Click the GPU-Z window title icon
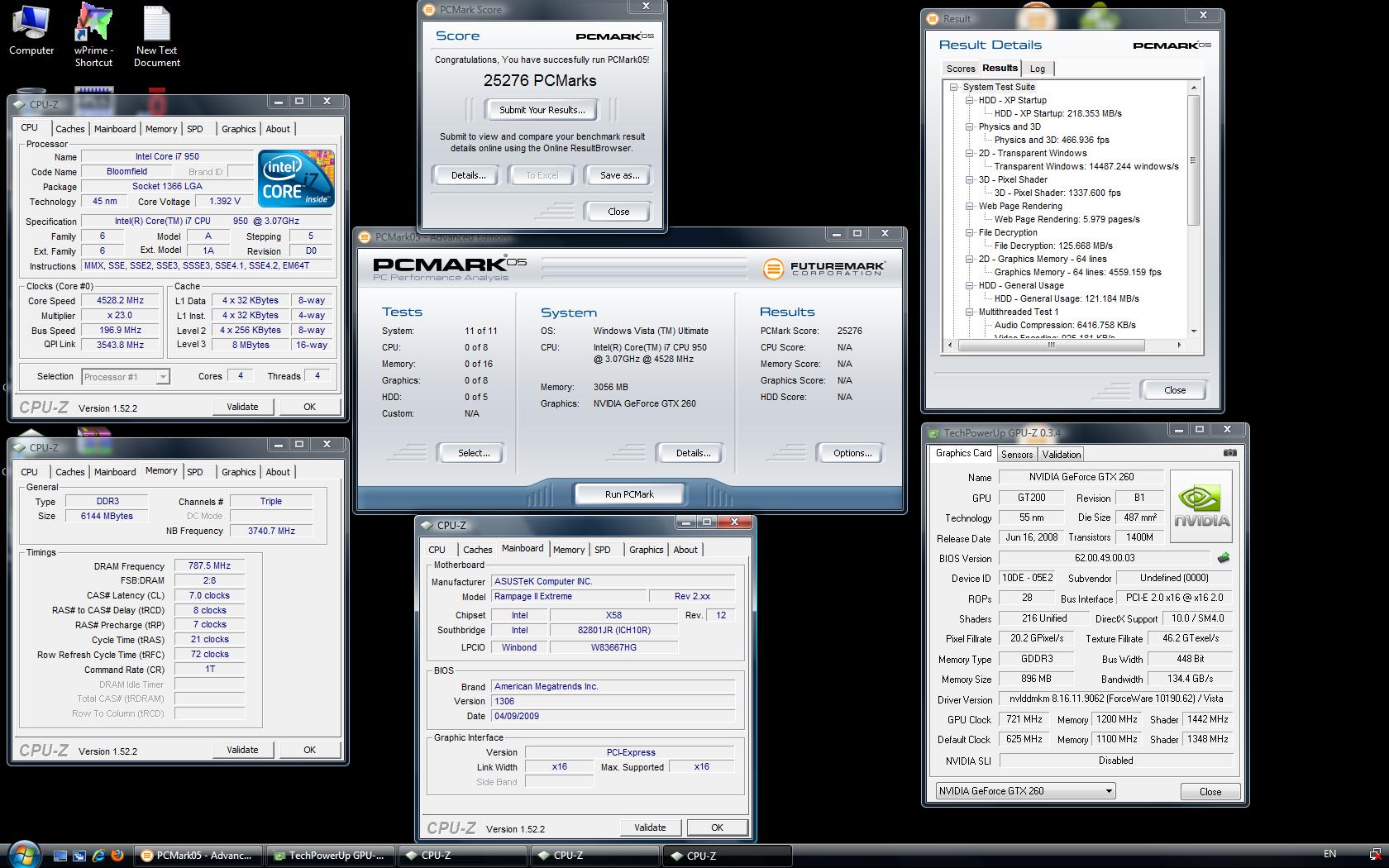The image size is (1389, 868). tap(934, 433)
